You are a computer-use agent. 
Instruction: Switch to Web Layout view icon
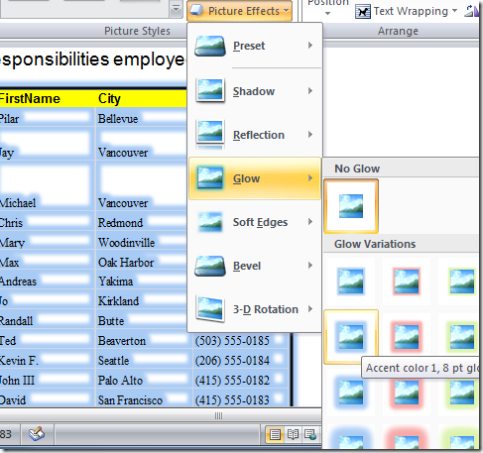pyautogui.click(x=310, y=434)
